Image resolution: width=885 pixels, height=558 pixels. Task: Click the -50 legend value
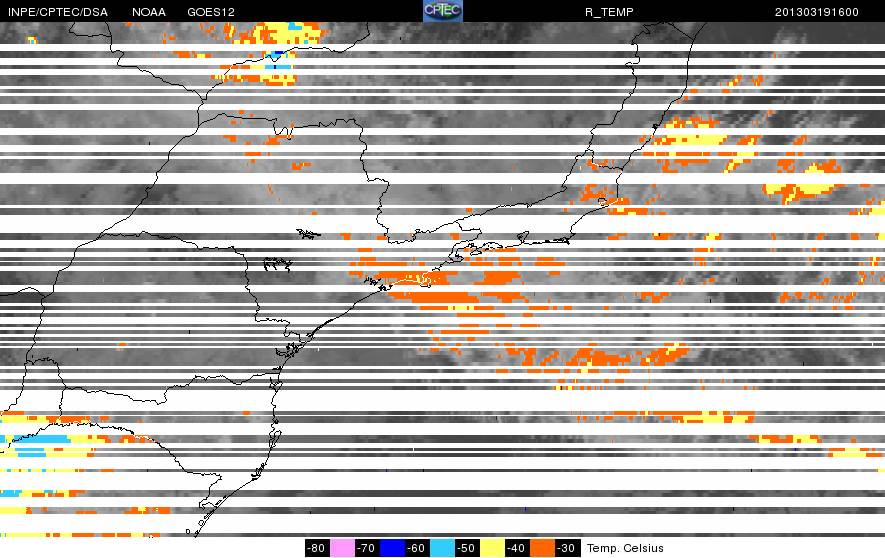pyautogui.click(x=467, y=548)
